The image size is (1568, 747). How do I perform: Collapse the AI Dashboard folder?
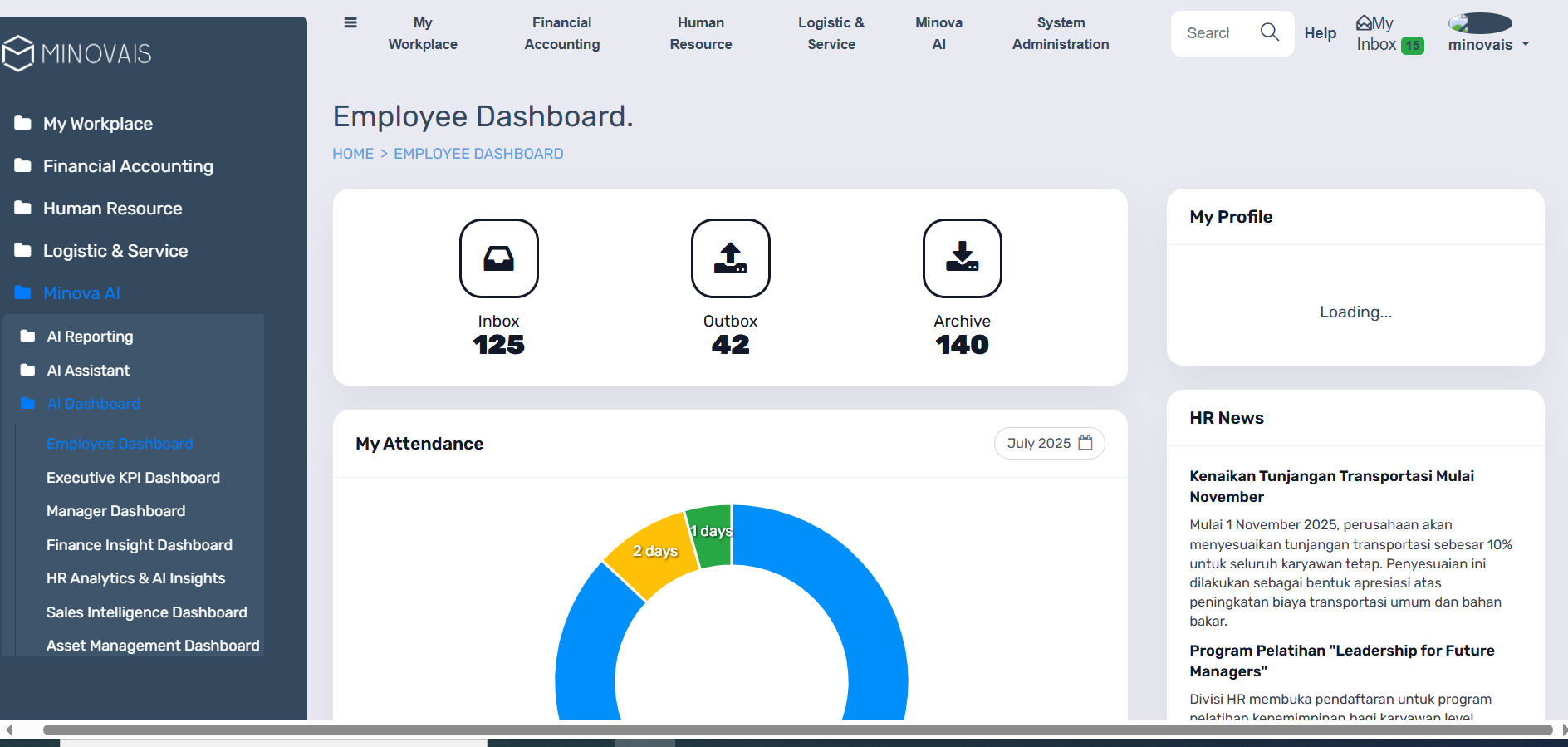coord(93,404)
